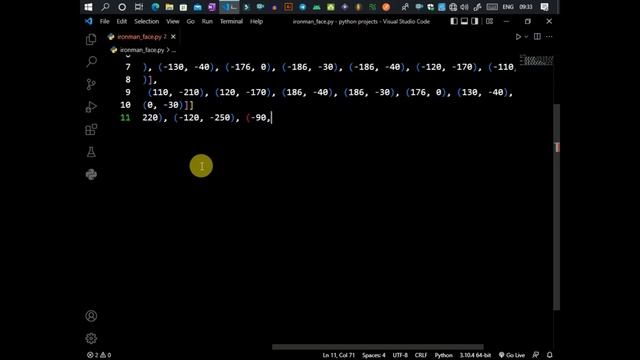The width and height of the screenshot is (640, 360).
Task: Expand the run button dropdown arrow
Action: 526,37
